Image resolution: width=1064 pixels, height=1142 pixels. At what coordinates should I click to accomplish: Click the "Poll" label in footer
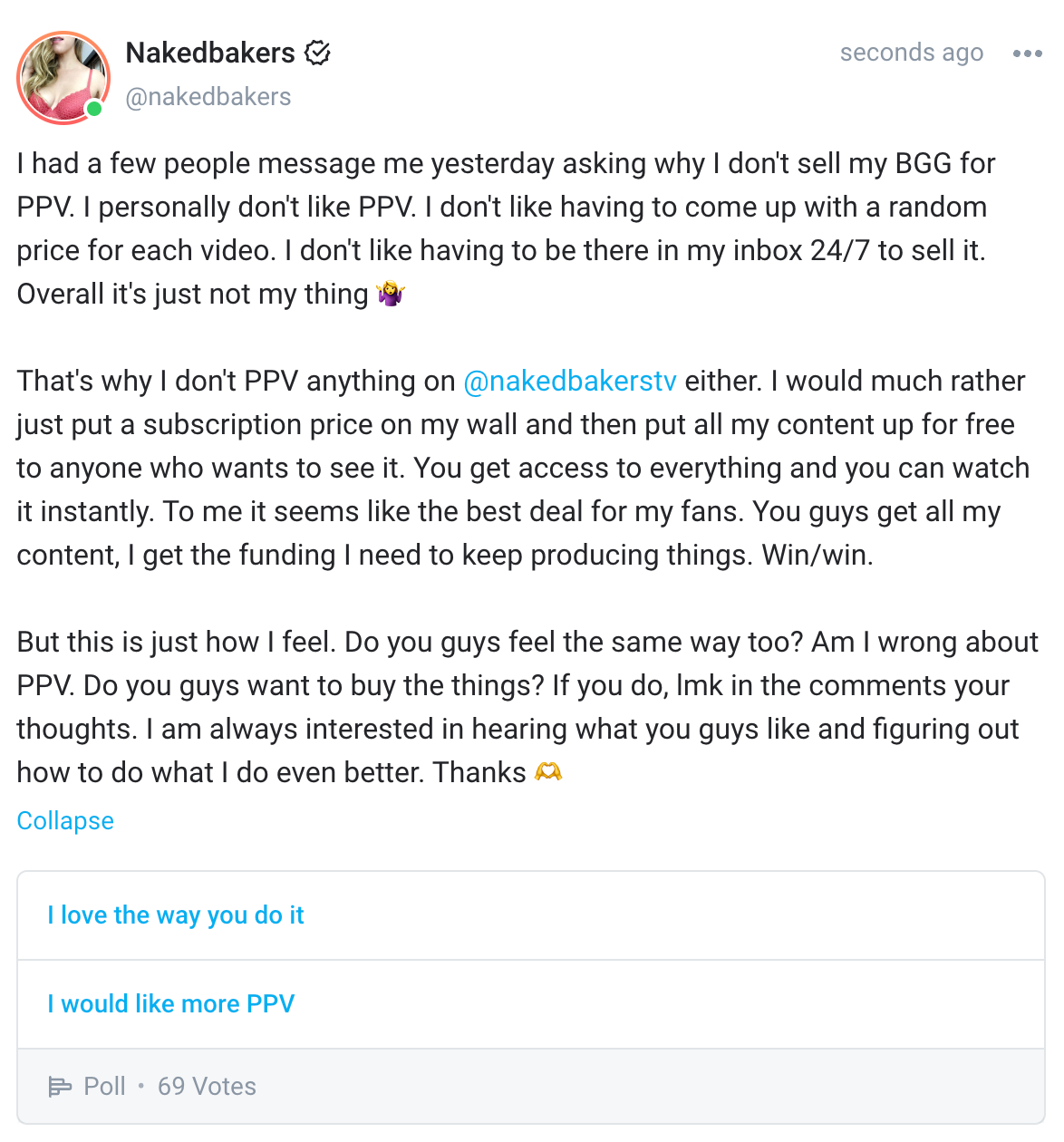pos(104,1086)
